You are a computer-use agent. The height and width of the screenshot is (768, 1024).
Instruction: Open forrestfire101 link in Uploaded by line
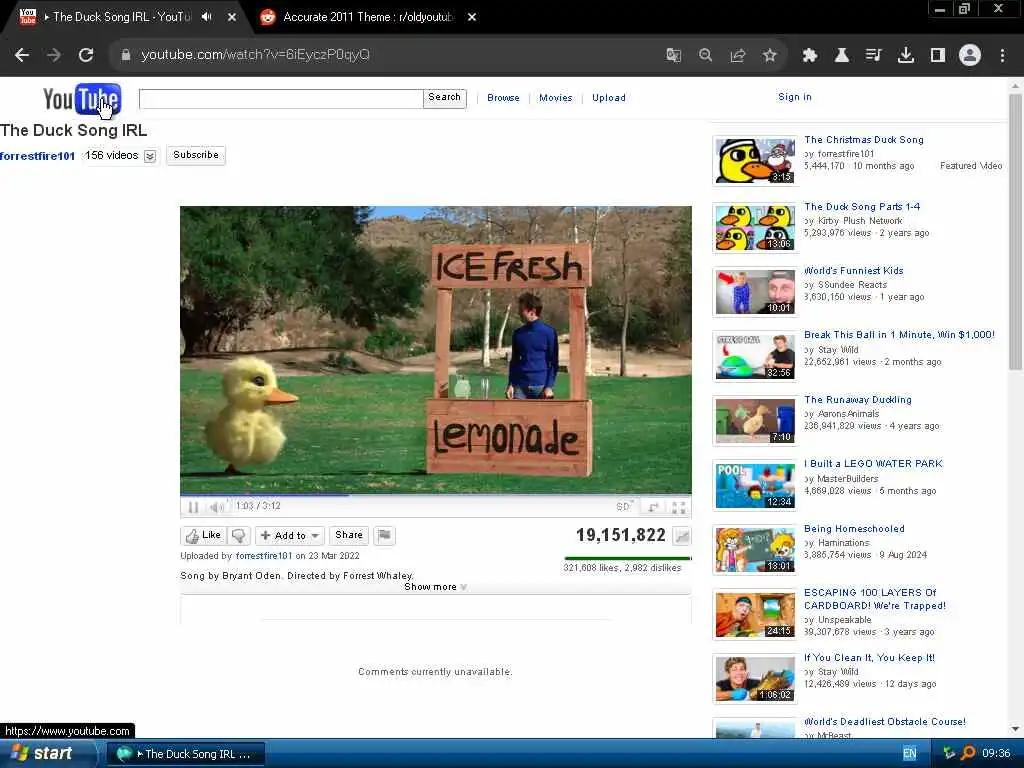tap(264, 556)
